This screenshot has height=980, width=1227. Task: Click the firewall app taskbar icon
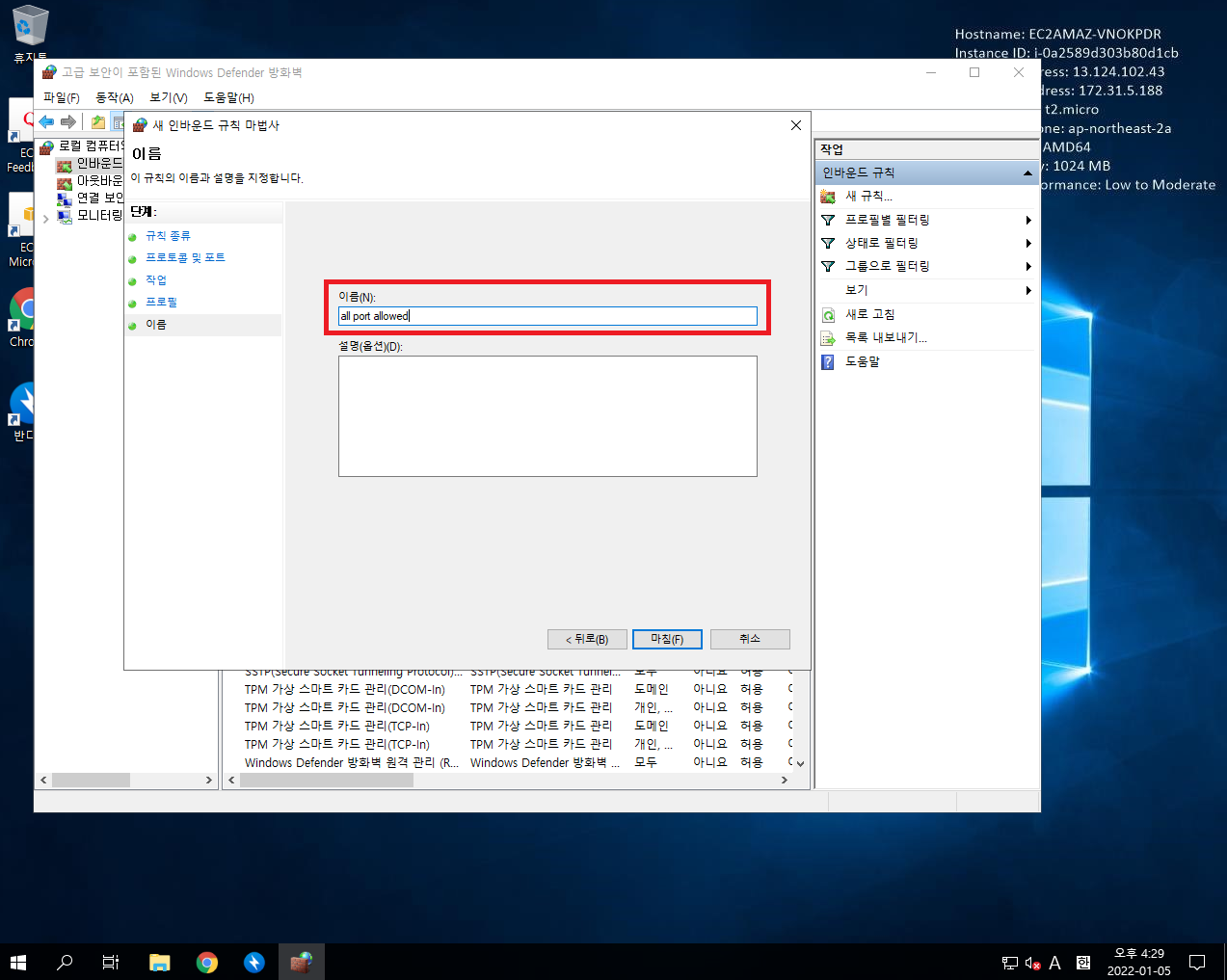302,962
